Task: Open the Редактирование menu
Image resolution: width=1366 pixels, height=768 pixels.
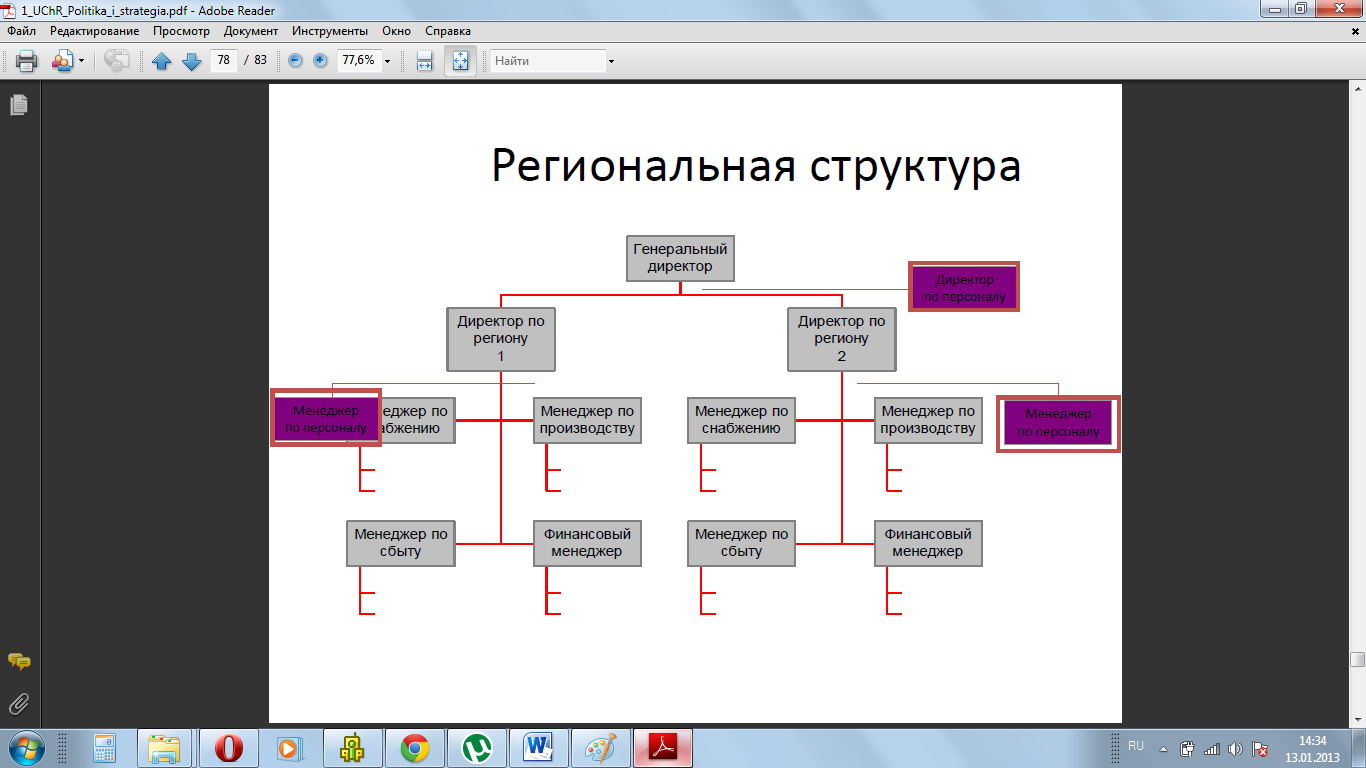Action: 95,31
